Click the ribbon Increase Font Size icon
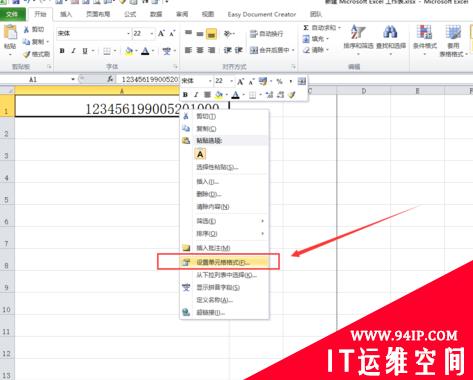This screenshot has height=380, width=473. click(x=161, y=33)
